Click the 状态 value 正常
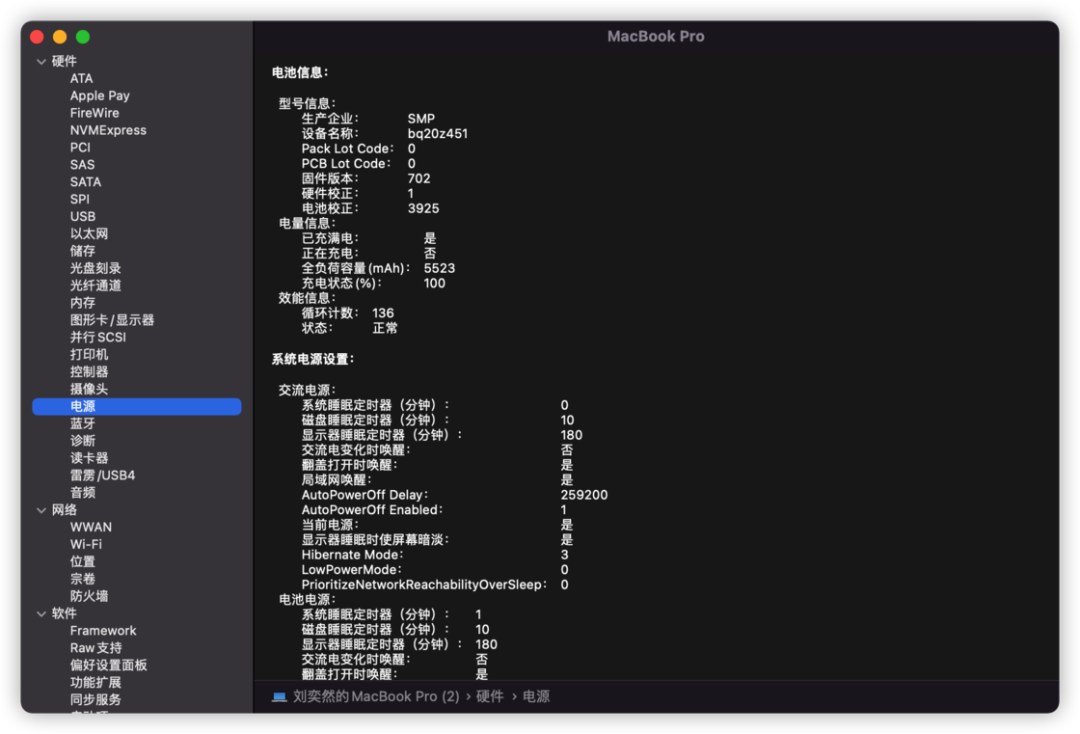This screenshot has height=734, width=1080. 385,328
